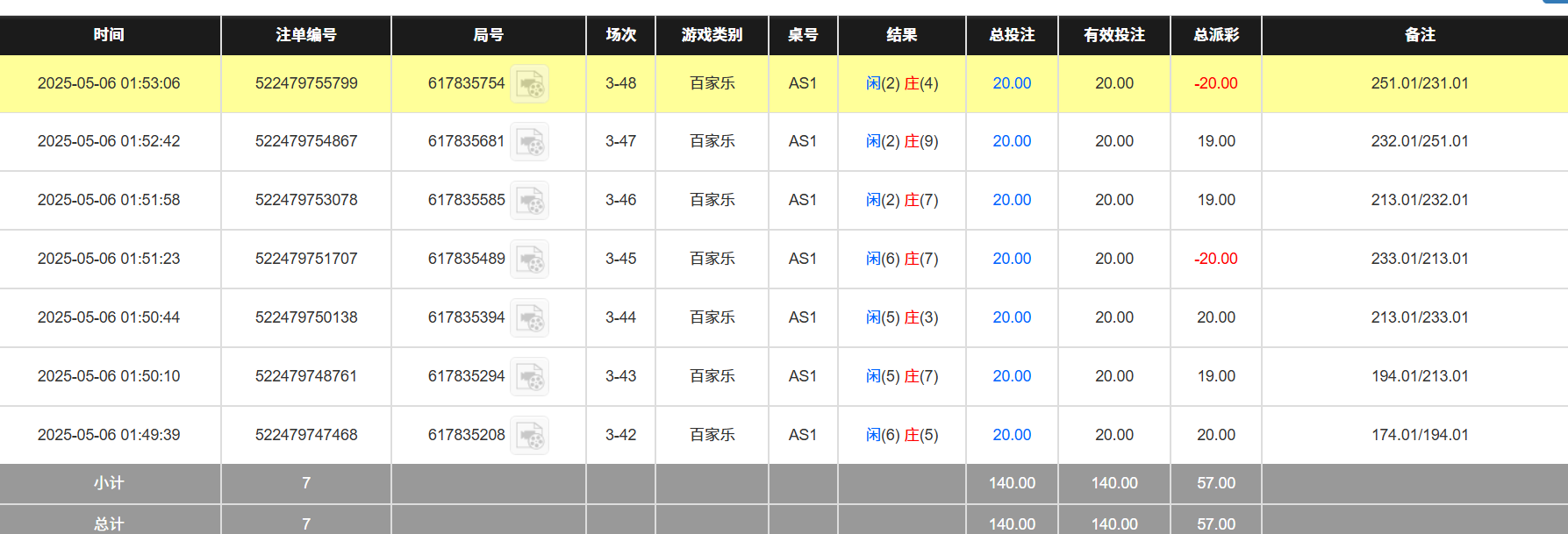This screenshot has height=534, width=1568.
Task: Select bet slip number 522479755799
Action: (305, 83)
